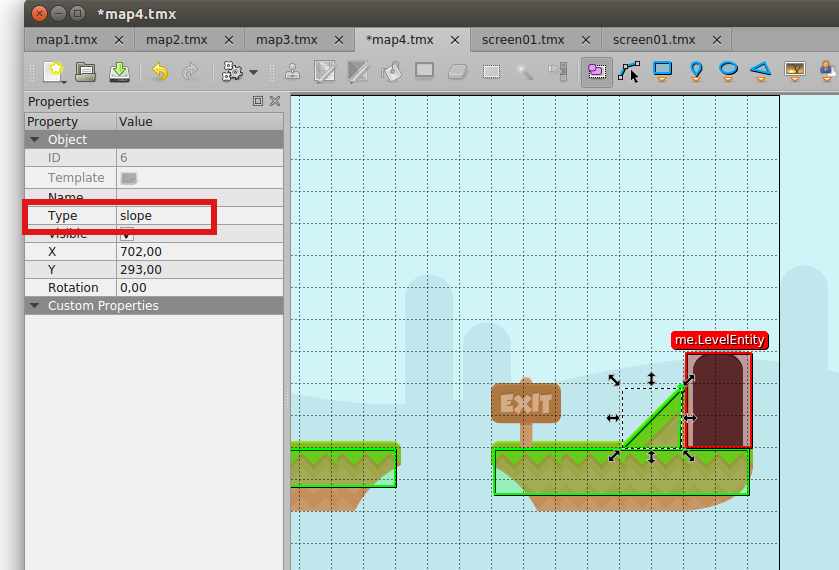
Task: Choose the Insert Rectangle tool
Action: [x=662, y=71]
